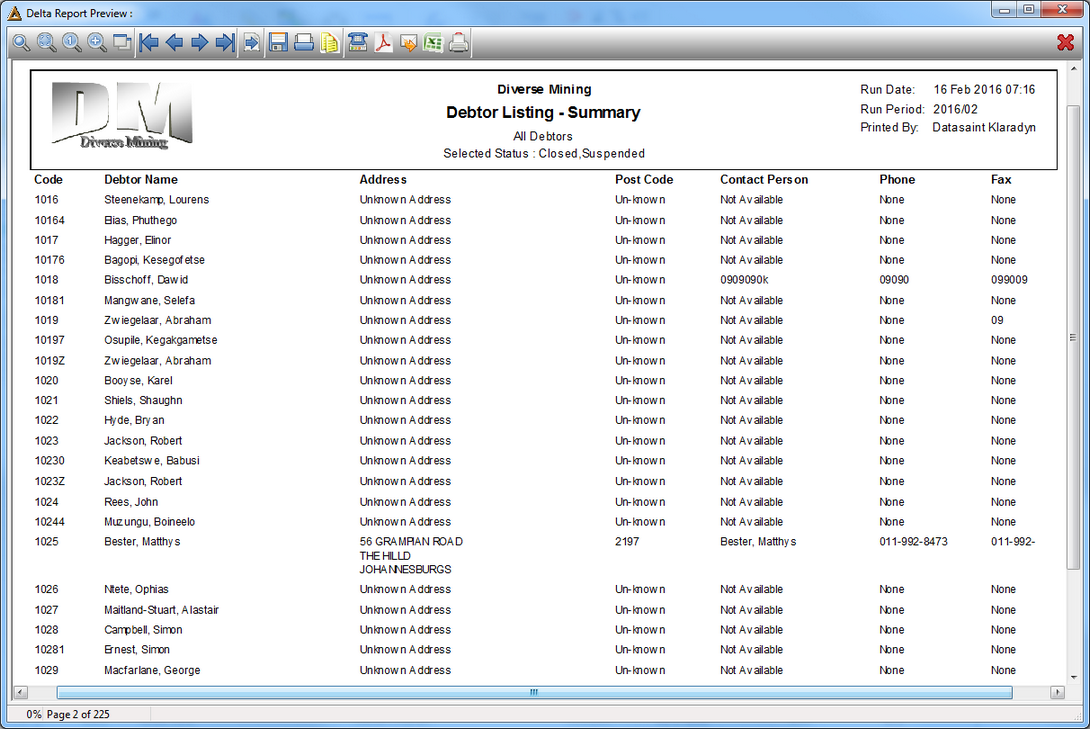Click the vertical scrollbar down arrow
Screen dimensions: 1090x729
click(x=1074, y=677)
